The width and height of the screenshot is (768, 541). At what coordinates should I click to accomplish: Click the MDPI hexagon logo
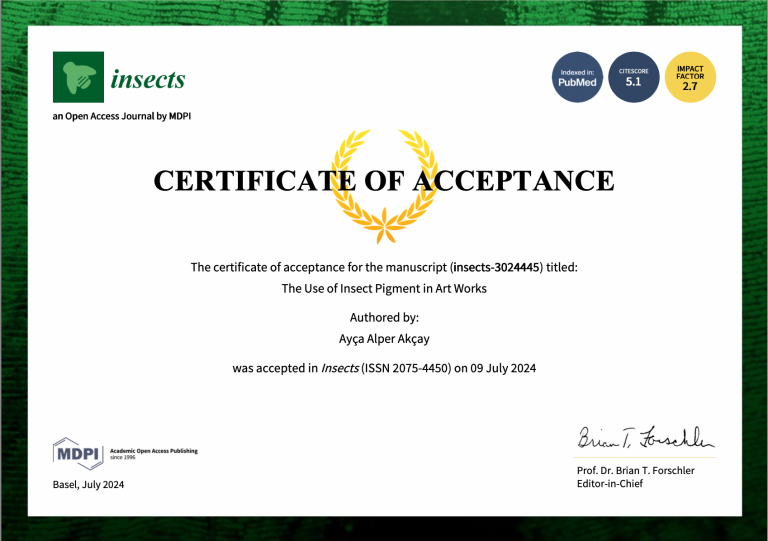click(x=77, y=453)
